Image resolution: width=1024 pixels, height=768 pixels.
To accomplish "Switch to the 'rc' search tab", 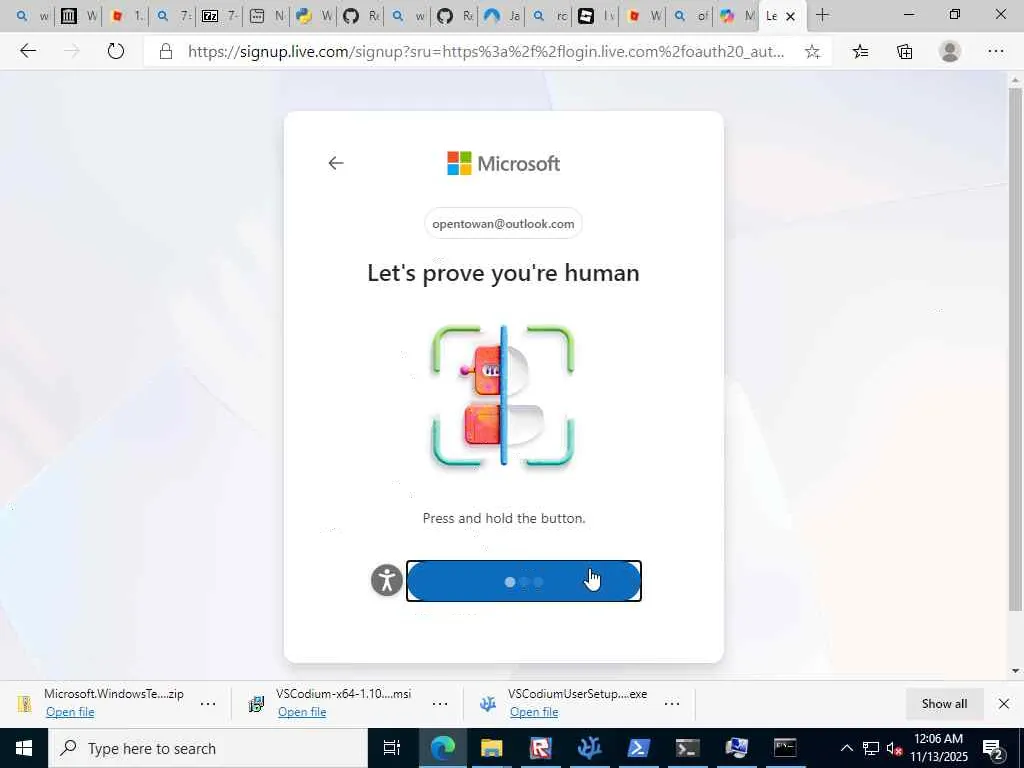I will click(x=548, y=16).
